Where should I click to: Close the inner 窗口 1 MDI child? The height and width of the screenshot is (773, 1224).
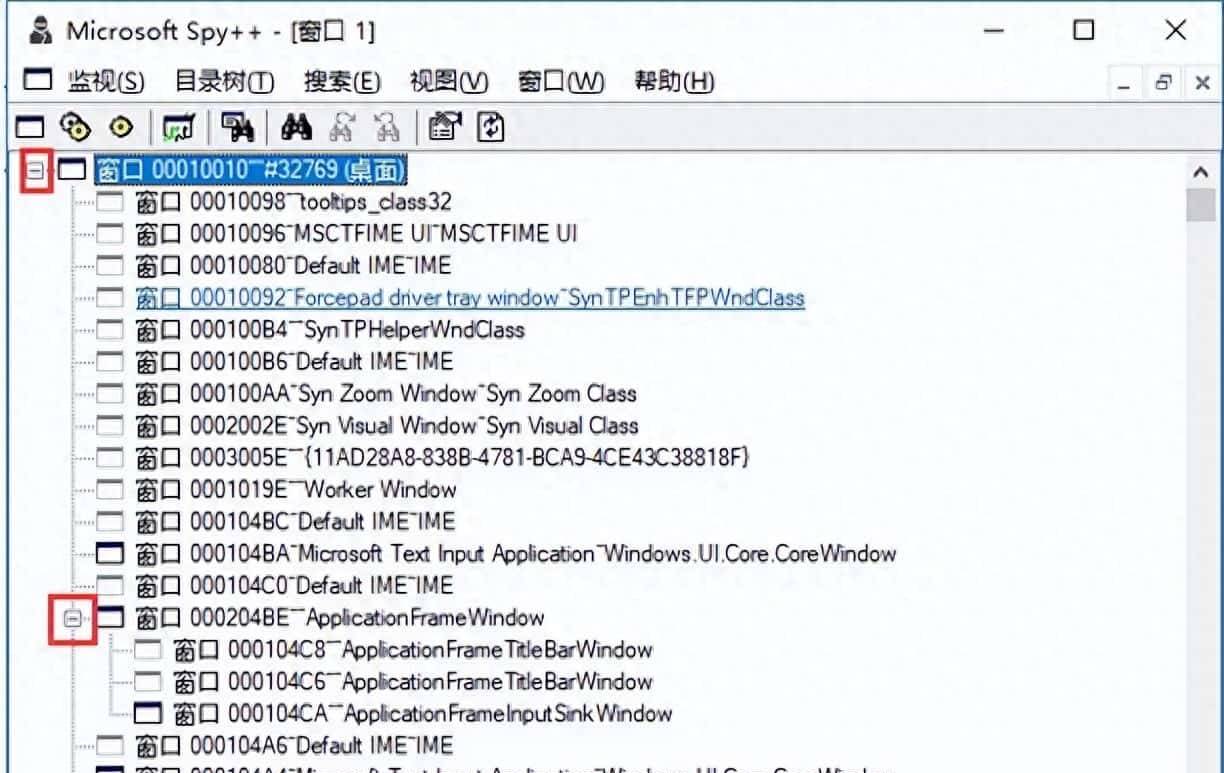click(x=1201, y=84)
